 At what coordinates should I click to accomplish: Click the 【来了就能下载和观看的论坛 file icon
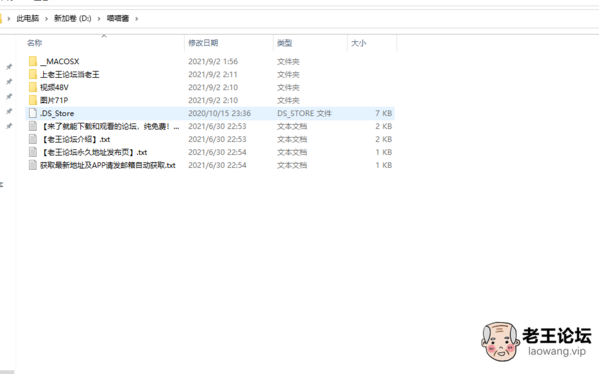33,126
